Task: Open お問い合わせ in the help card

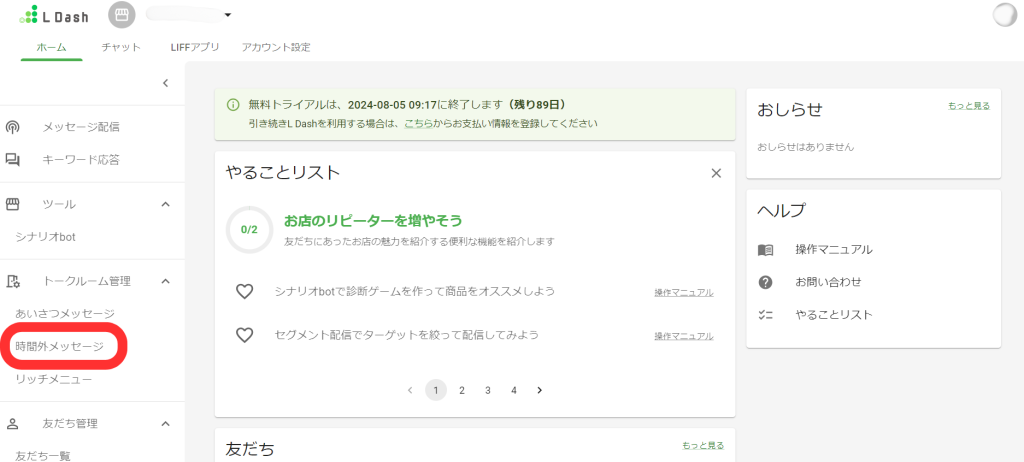Action: point(828,282)
